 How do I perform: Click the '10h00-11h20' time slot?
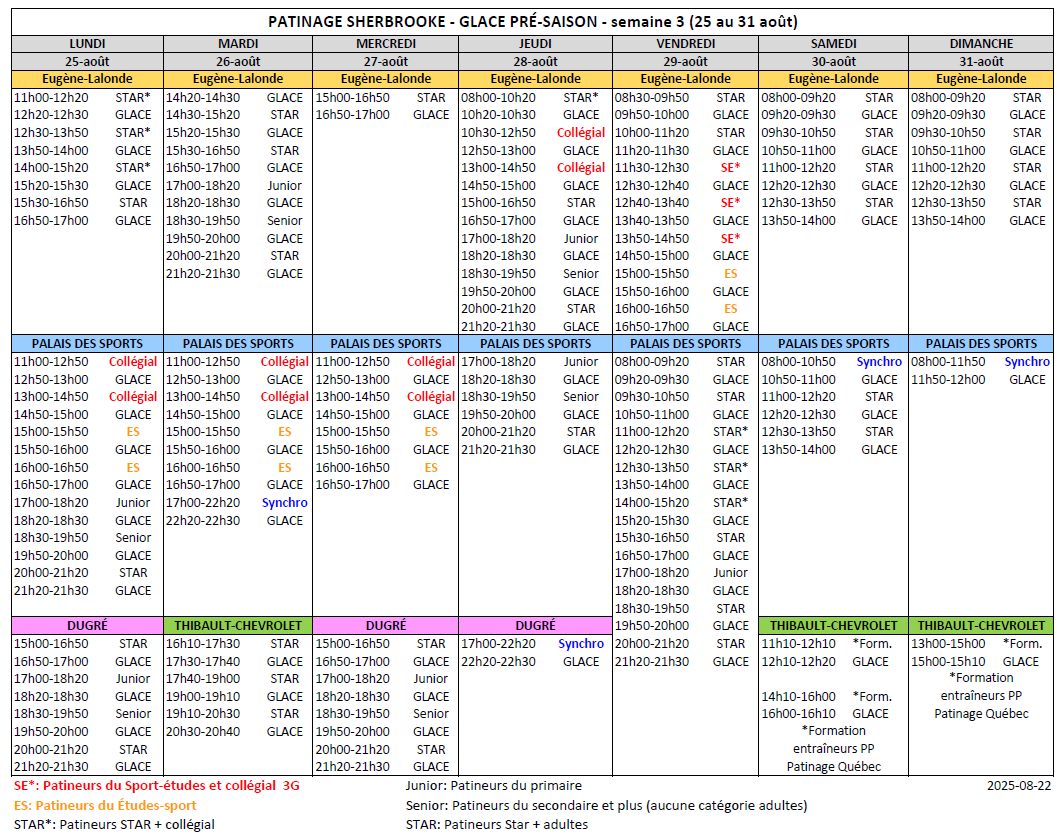click(652, 133)
